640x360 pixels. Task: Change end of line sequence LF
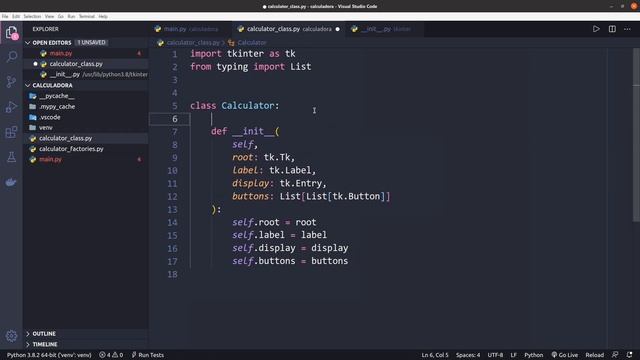(513, 355)
